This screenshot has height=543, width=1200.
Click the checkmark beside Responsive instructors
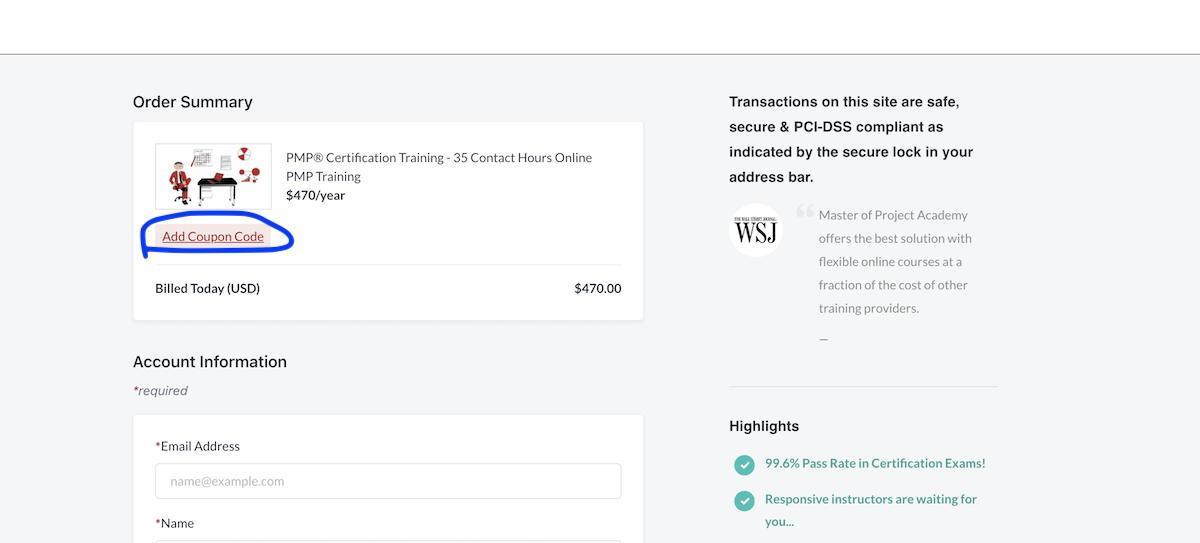(x=744, y=500)
